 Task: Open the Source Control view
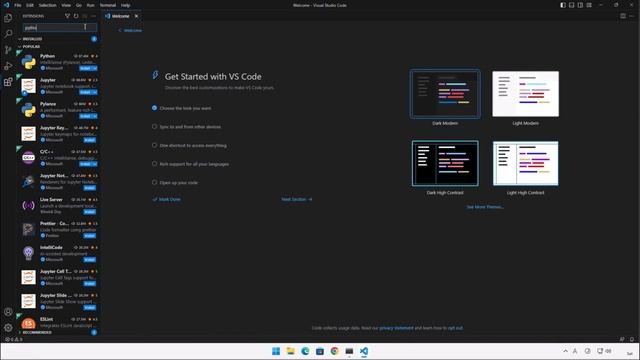(x=8, y=50)
